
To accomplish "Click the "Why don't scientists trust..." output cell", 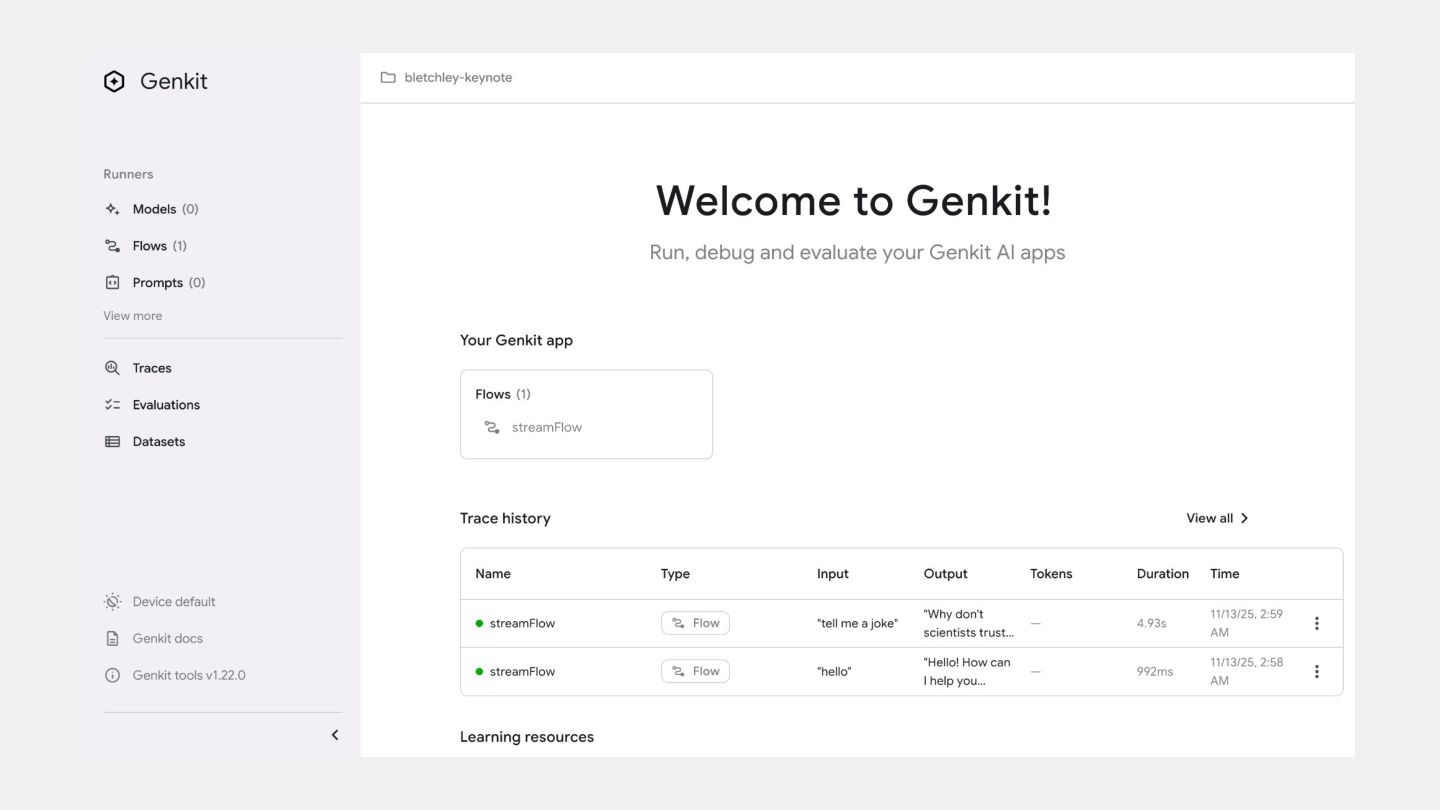I will pos(969,624).
